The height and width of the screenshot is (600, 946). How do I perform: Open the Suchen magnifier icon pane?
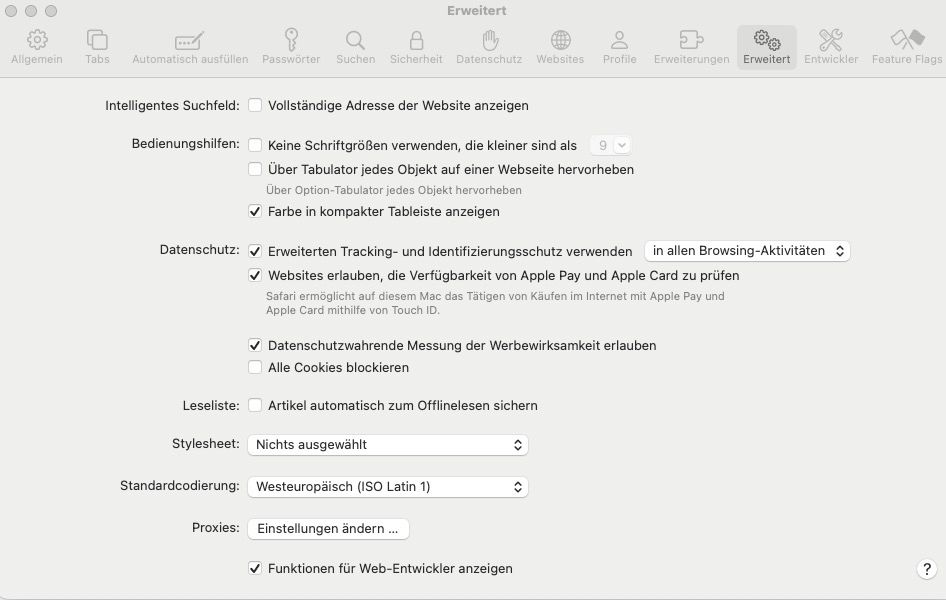point(355,40)
